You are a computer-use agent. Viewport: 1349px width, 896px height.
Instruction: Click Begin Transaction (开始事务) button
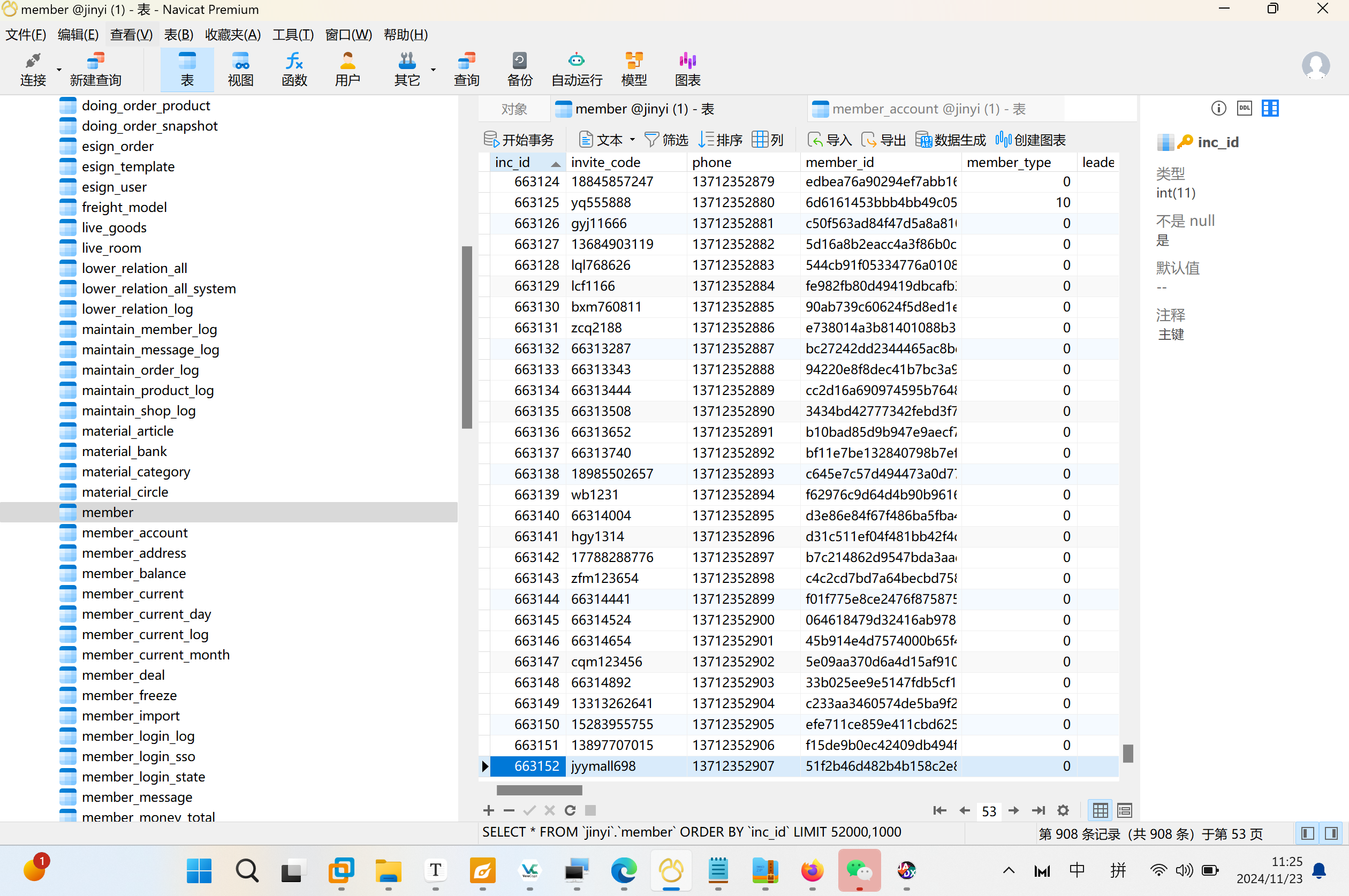[x=519, y=139]
